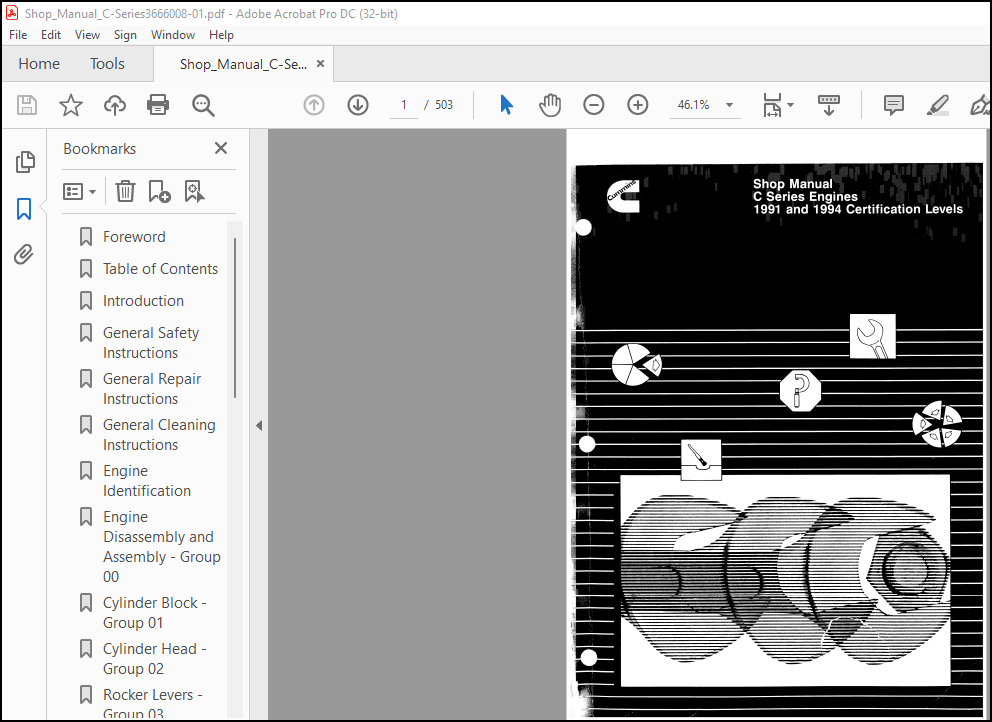Click the upload to cloud icon
992x722 pixels.
click(x=115, y=104)
